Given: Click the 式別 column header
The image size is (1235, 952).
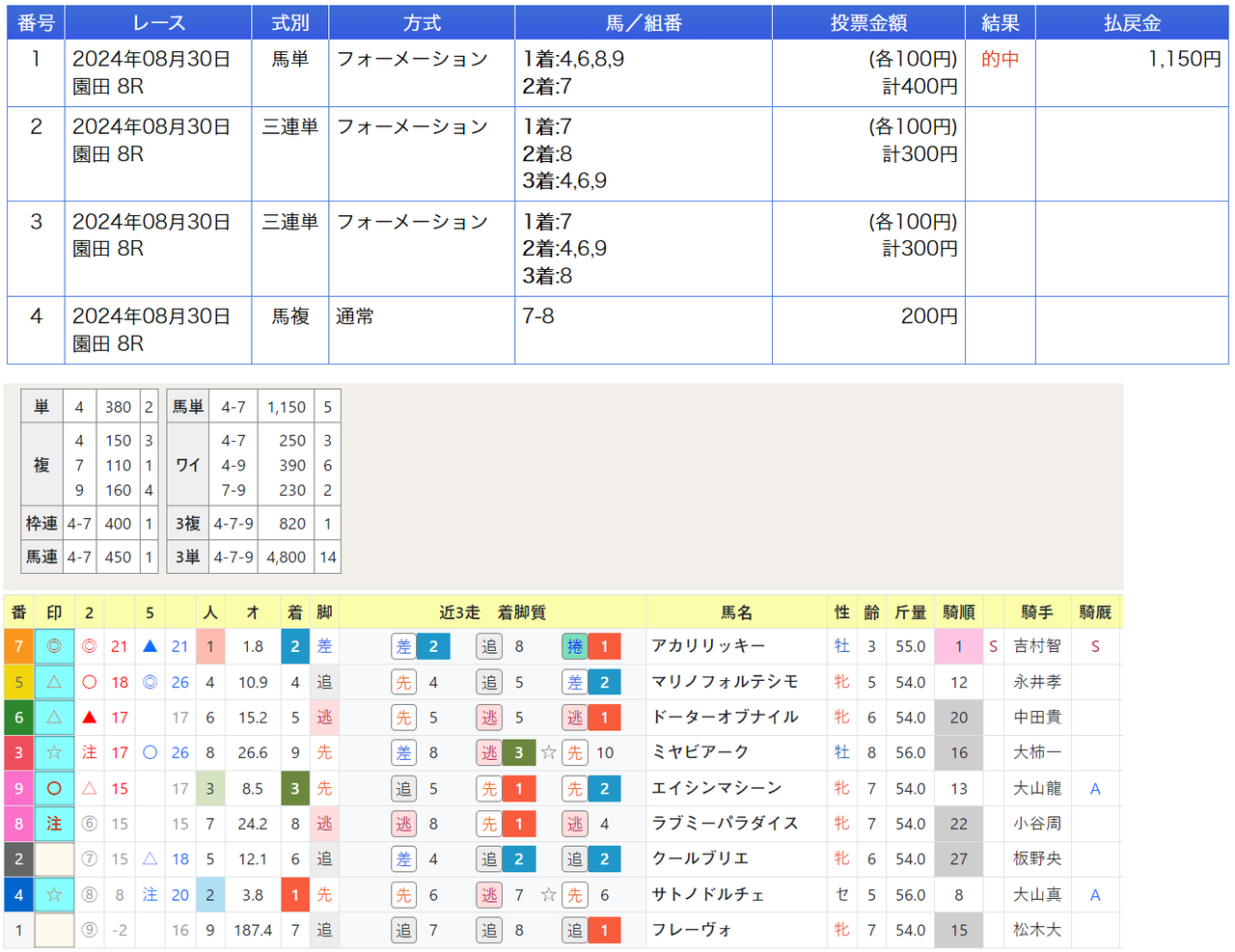Looking at the screenshot, I should tap(290, 22).
